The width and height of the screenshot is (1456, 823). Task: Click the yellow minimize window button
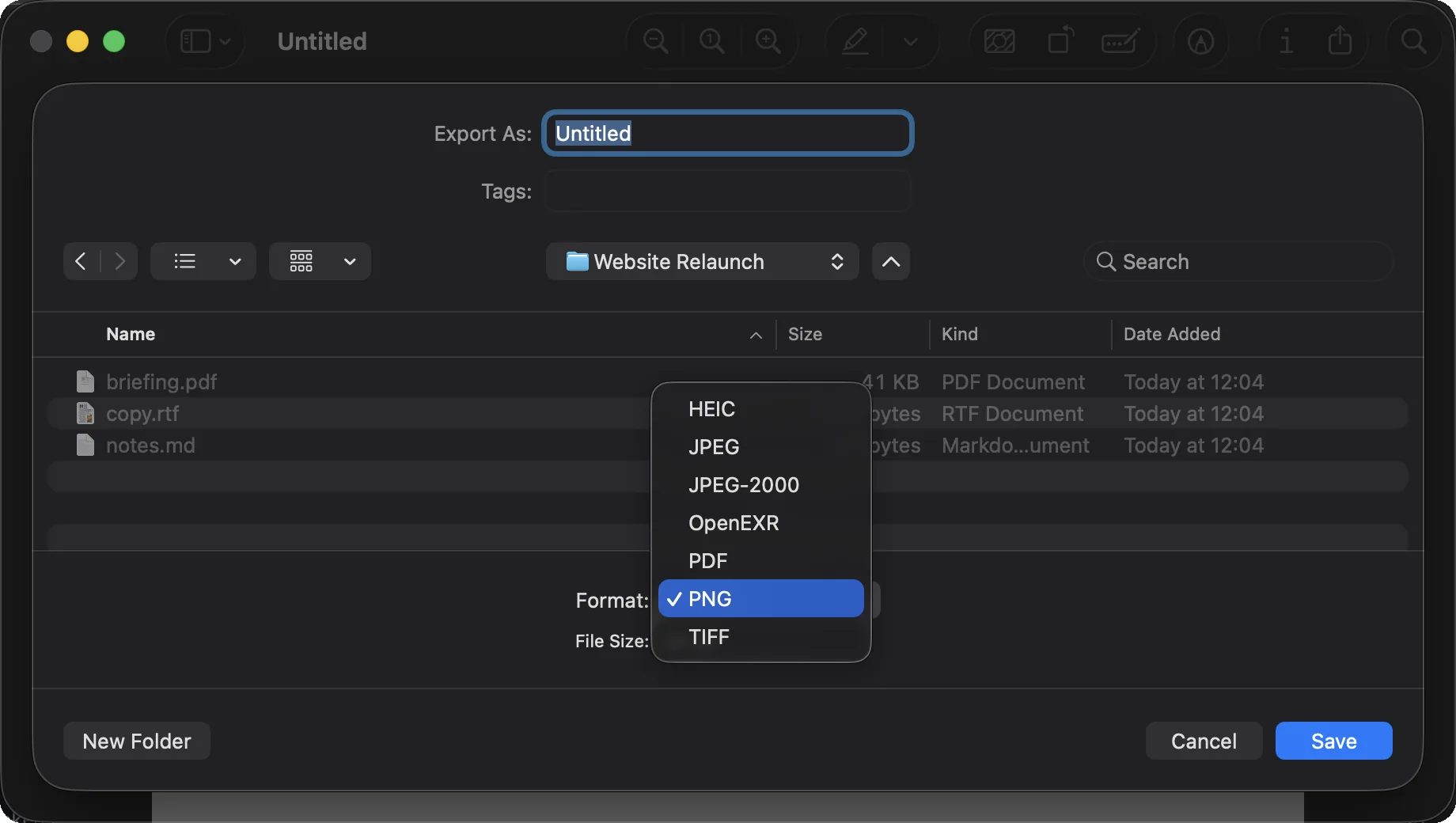point(78,41)
